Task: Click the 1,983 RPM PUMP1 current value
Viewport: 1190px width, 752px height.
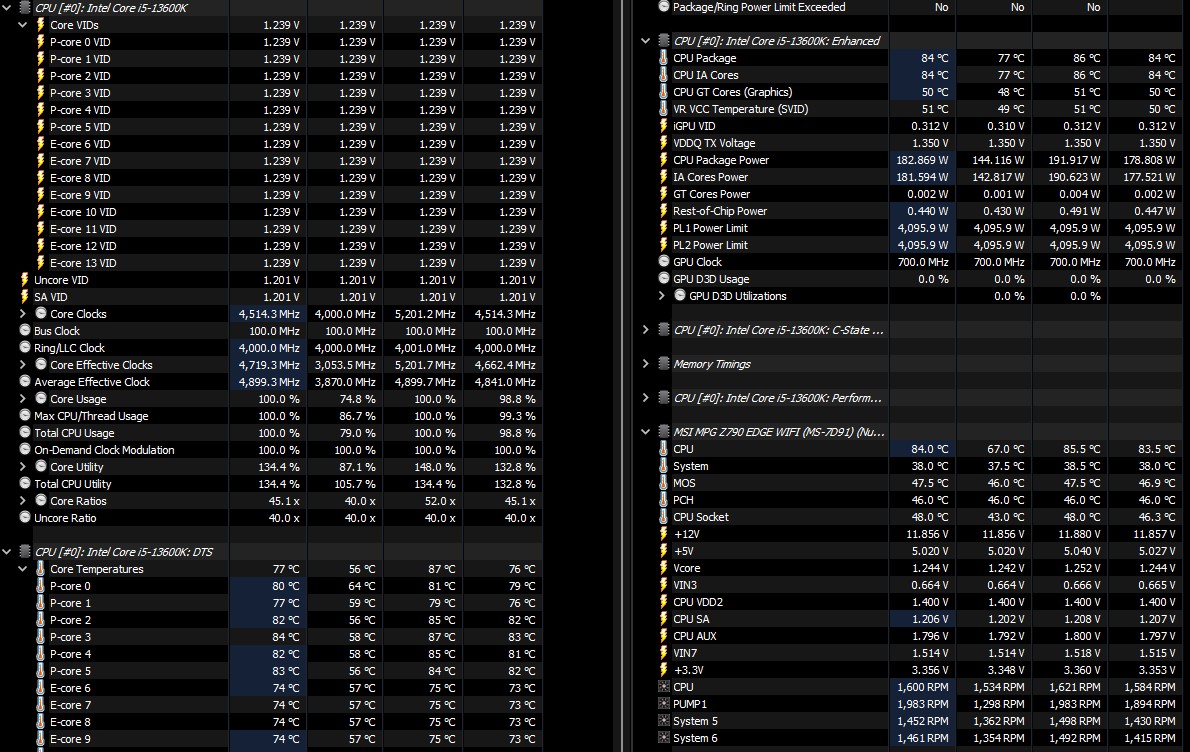Action: tap(923, 704)
